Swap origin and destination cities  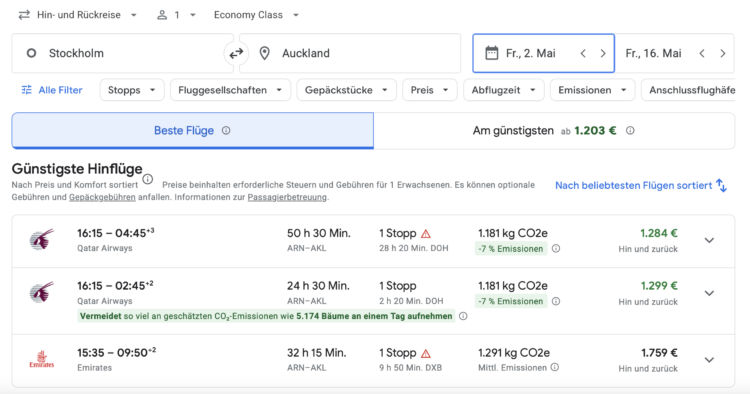236,53
